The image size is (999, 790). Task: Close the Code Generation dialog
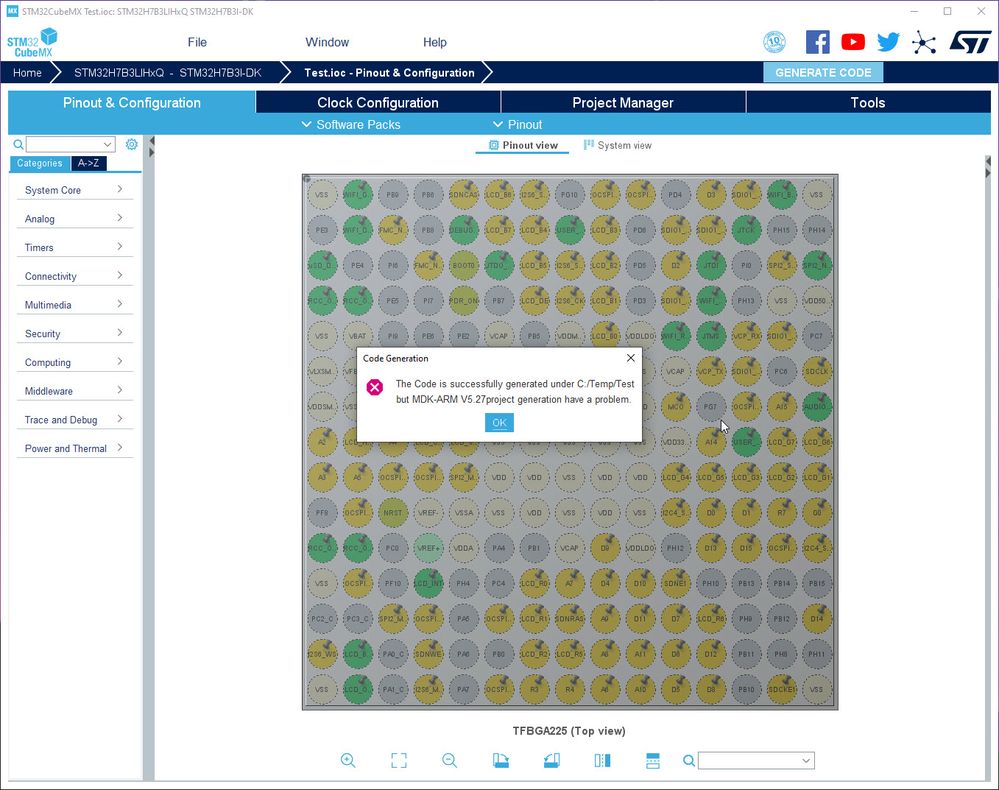click(631, 358)
